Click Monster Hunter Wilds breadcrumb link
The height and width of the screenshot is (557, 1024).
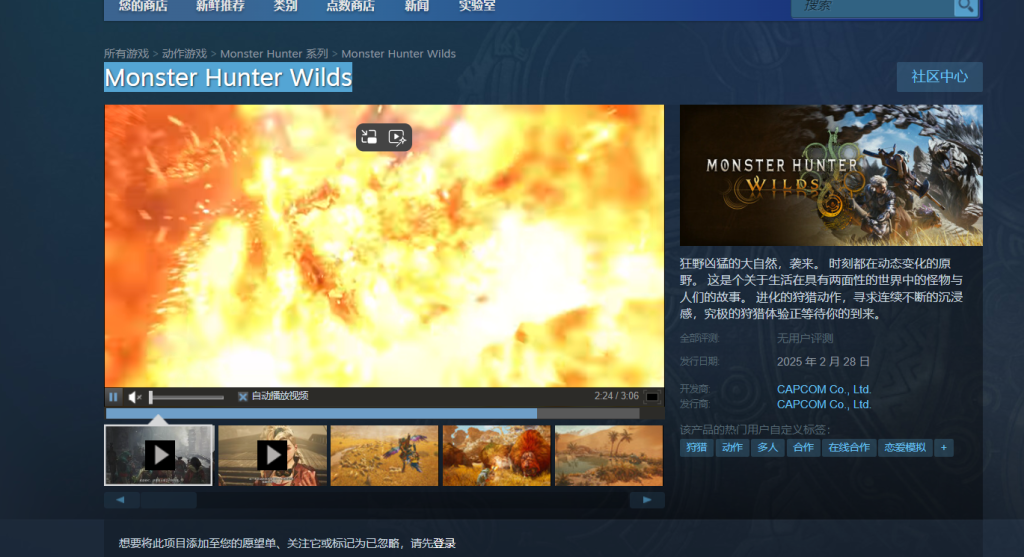point(398,54)
